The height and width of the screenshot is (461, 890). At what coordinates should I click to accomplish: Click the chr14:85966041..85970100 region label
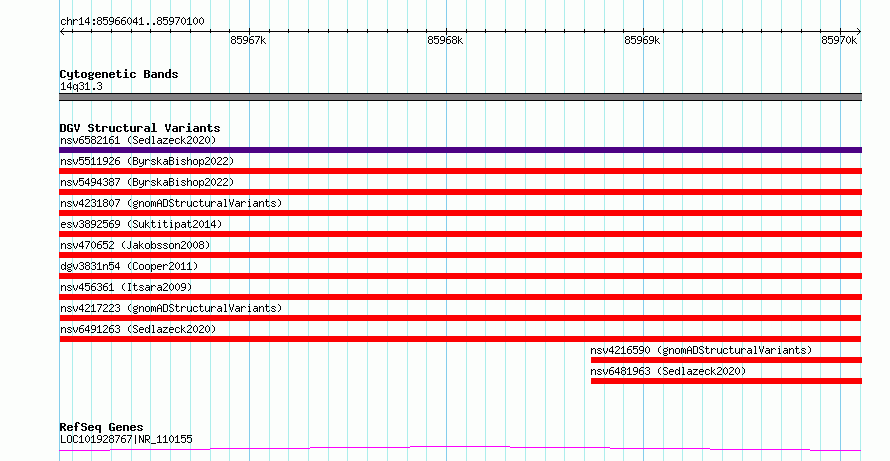pyautogui.click(x=132, y=22)
